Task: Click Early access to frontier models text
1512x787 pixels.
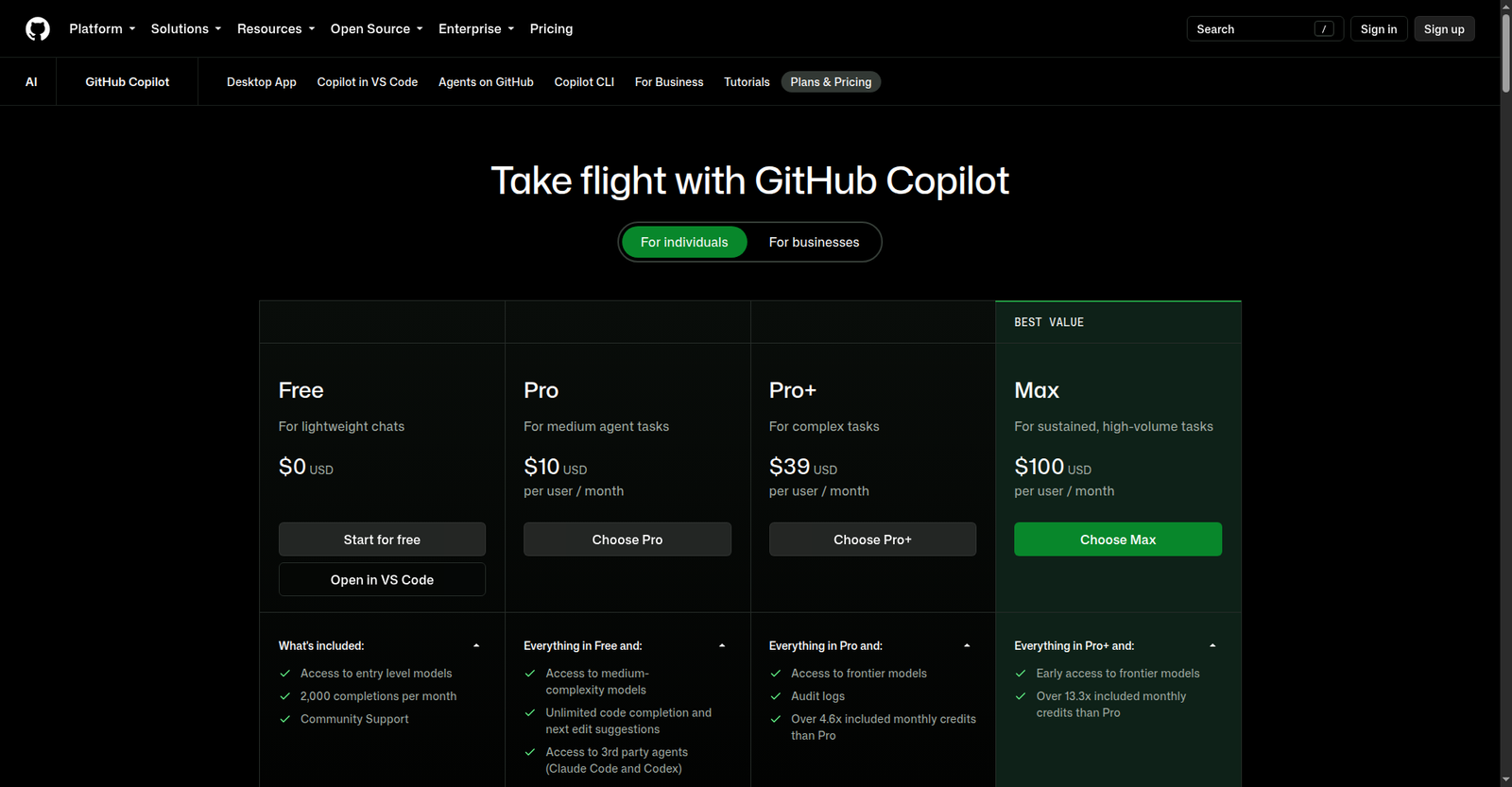Action: tap(1118, 674)
